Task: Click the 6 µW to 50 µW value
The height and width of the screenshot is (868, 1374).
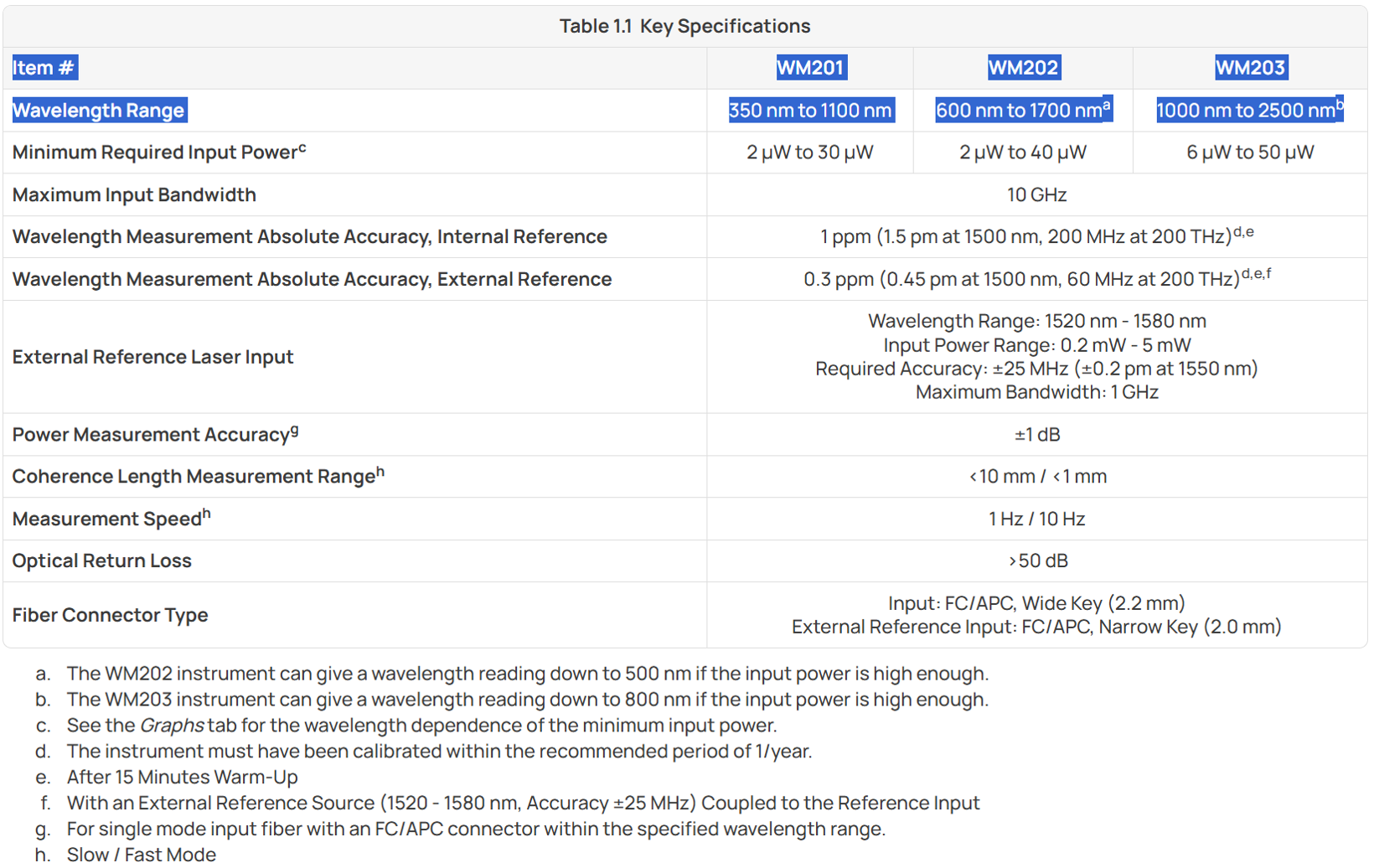Action: tap(1250, 152)
